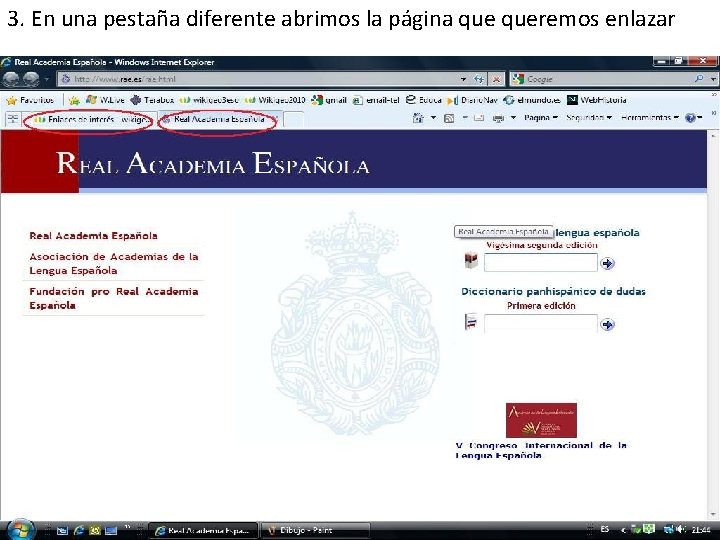Open the recent pages dropdown beside navigation arrows
The height and width of the screenshot is (540, 720).
click(x=46, y=79)
